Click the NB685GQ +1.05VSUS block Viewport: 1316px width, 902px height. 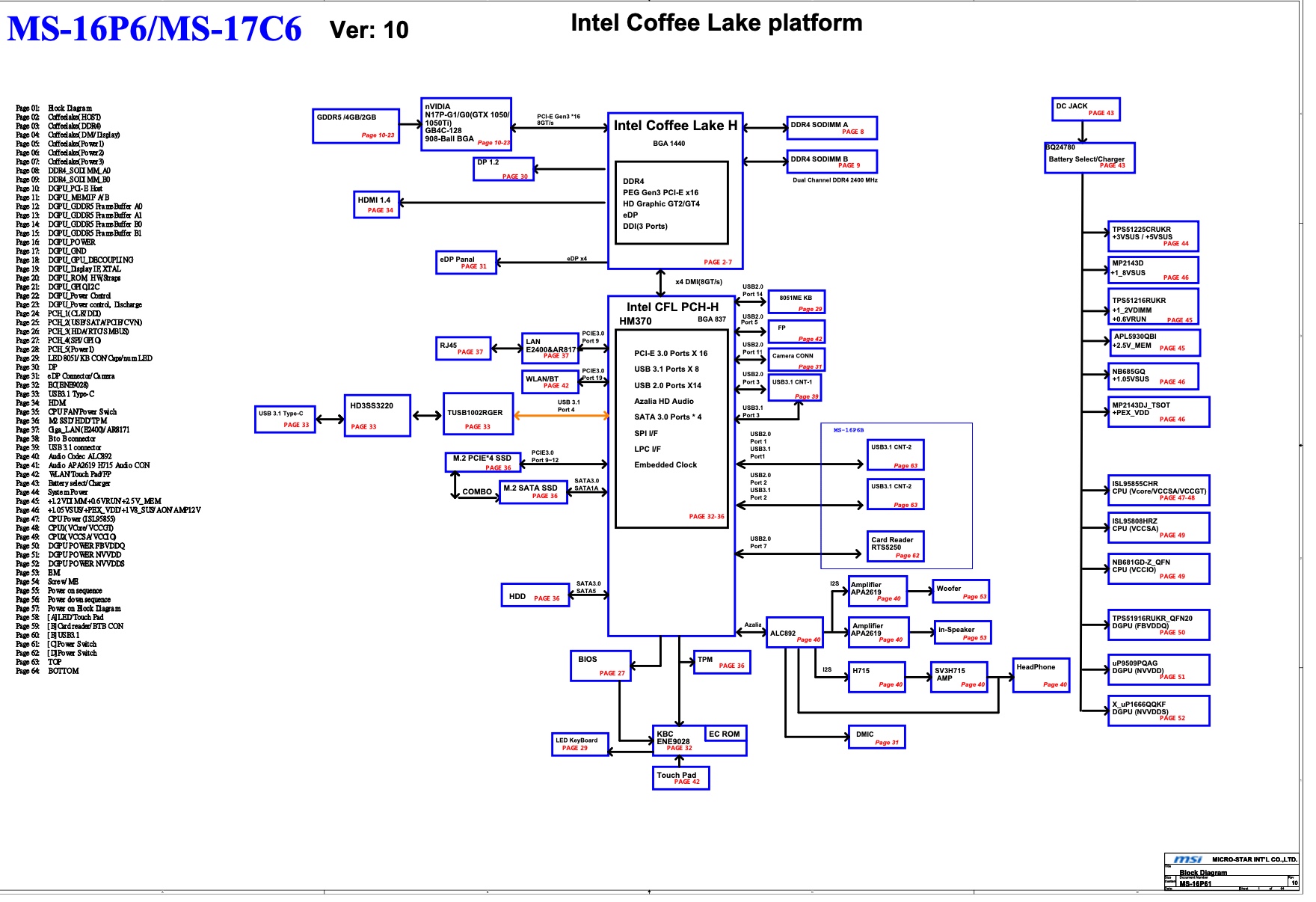click(1153, 377)
